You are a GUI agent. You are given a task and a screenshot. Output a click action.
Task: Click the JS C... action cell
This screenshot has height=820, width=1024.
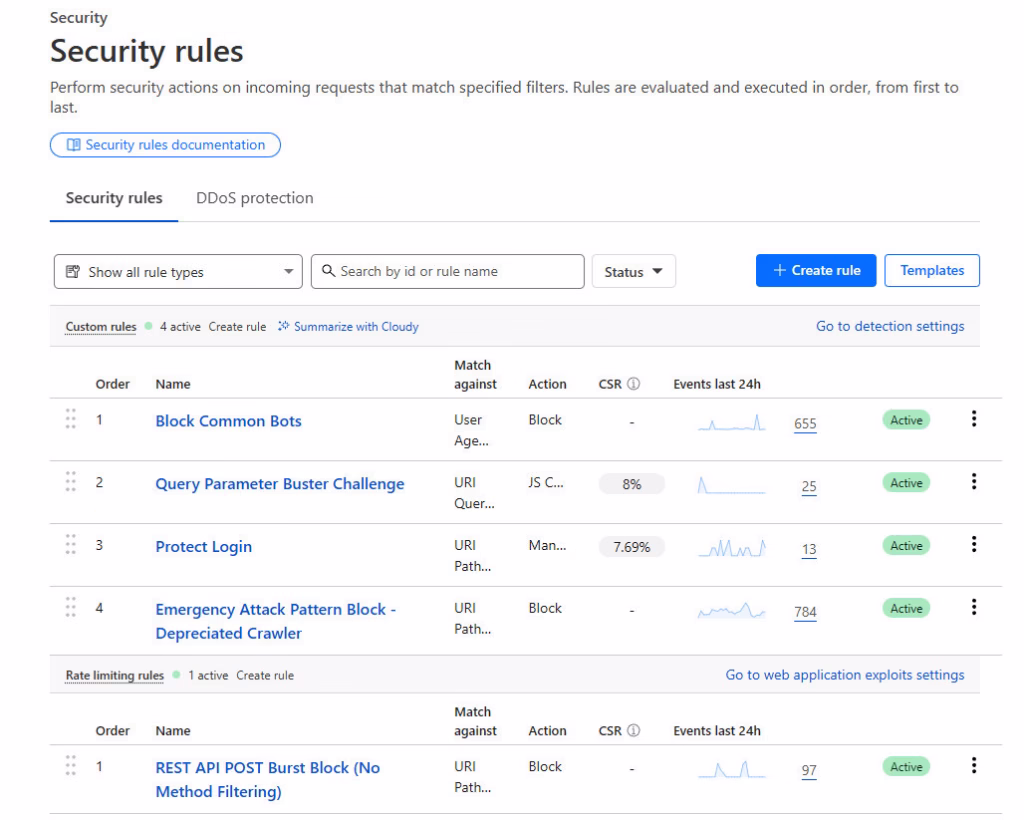tap(546, 482)
